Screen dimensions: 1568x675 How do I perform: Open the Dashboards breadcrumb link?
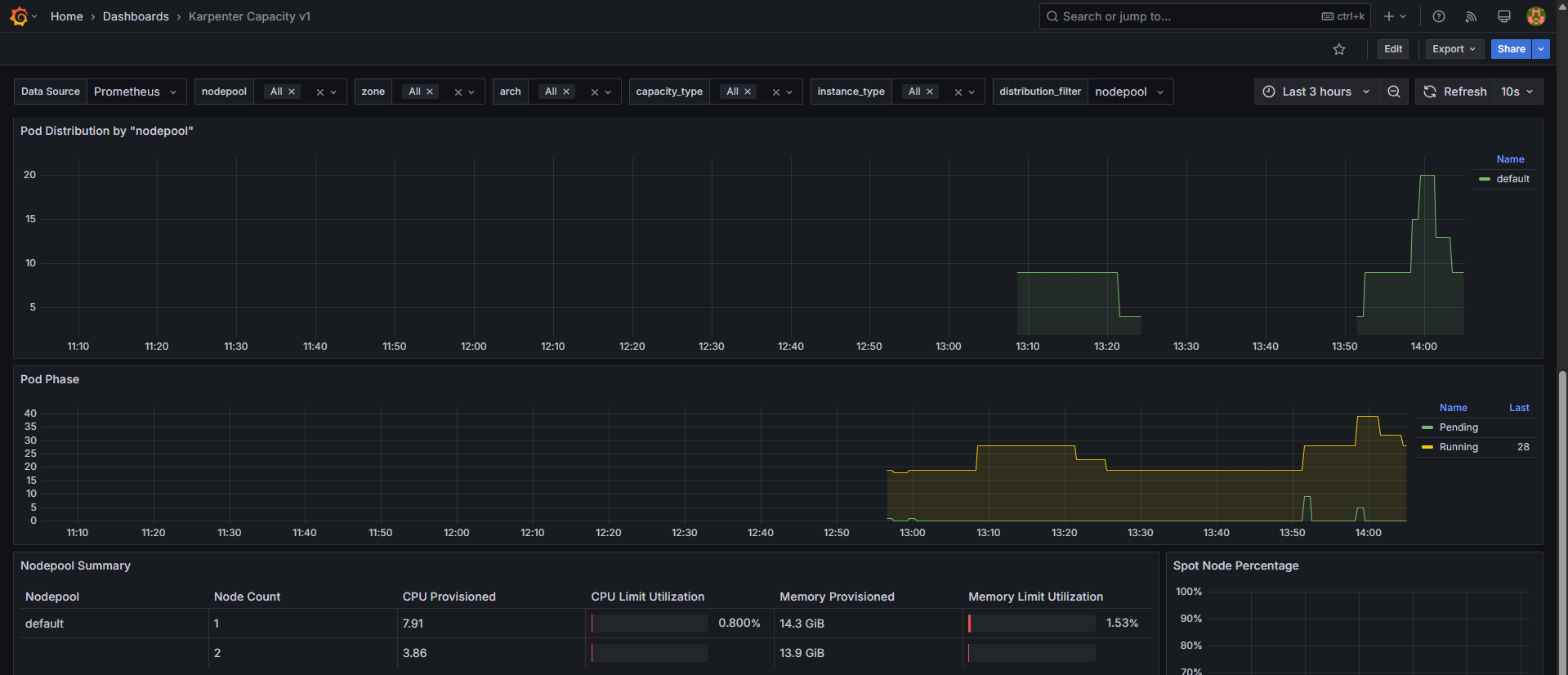pos(136,16)
